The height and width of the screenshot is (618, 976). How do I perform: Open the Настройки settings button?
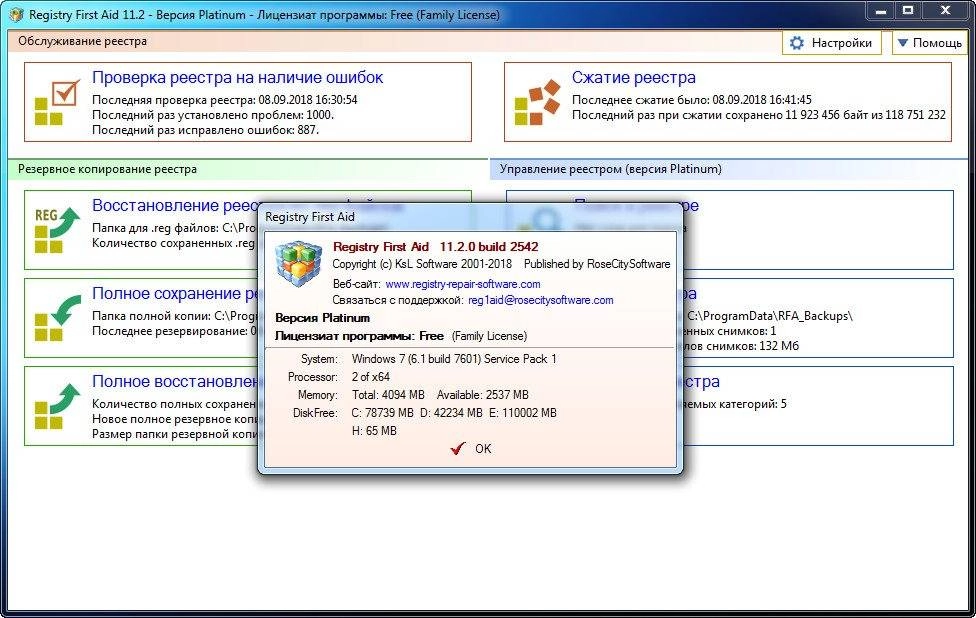[832, 43]
